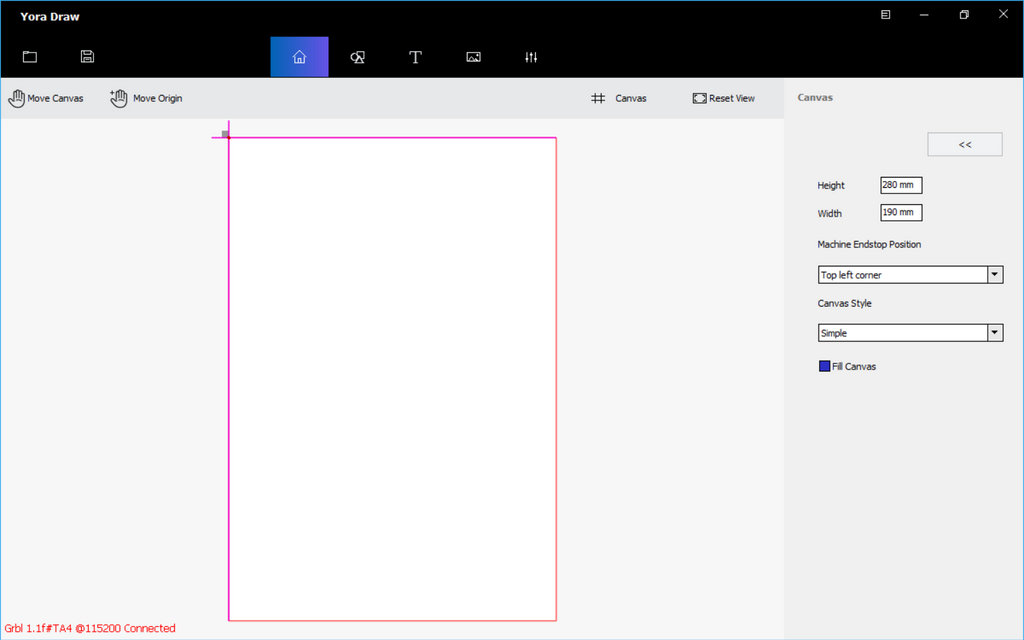This screenshot has height=640, width=1024.
Task: Click the title bar panel layout icon
Action: click(x=886, y=15)
